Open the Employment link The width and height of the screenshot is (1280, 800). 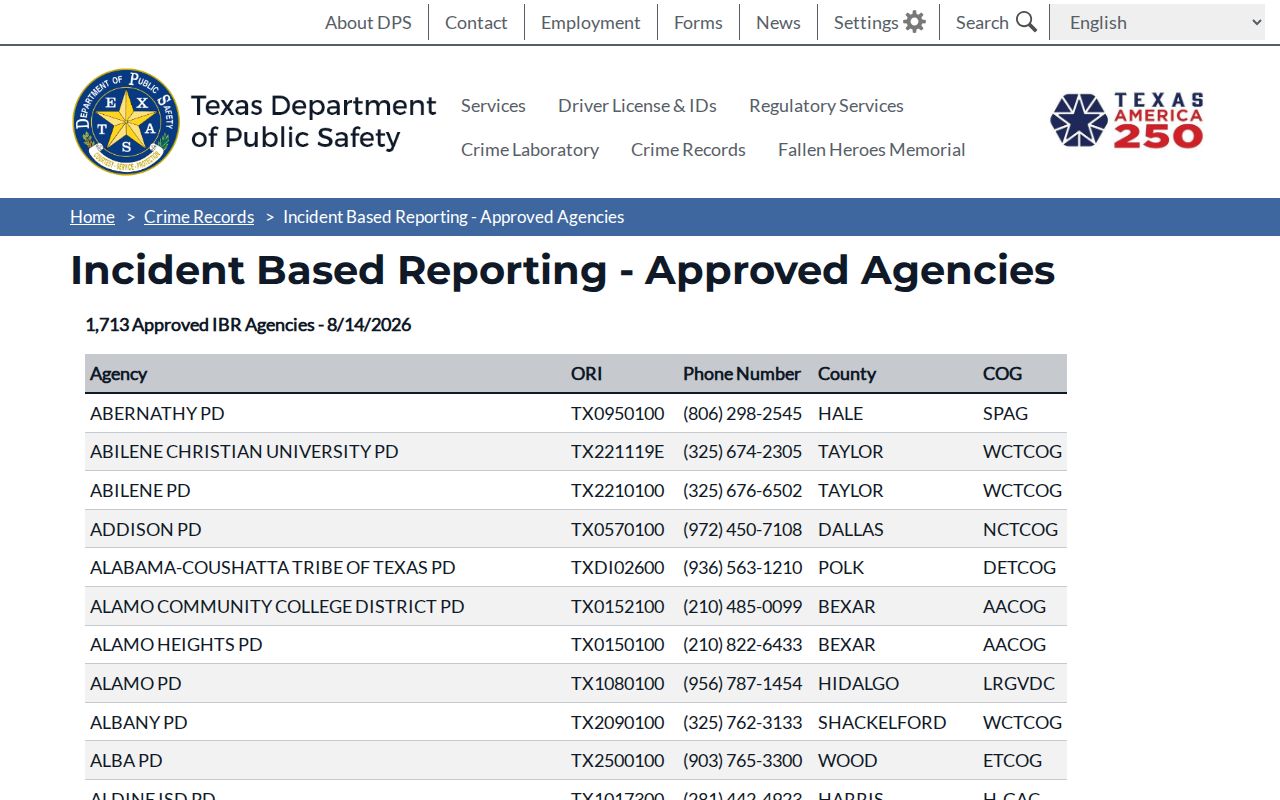pos(591,22)
